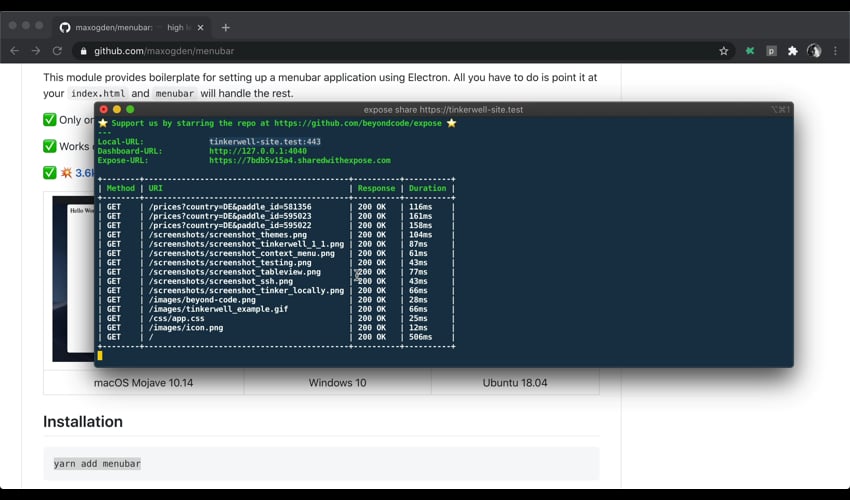850x500 pixels.
Task: Click the padlock site info icon
Action: point(83,51)
